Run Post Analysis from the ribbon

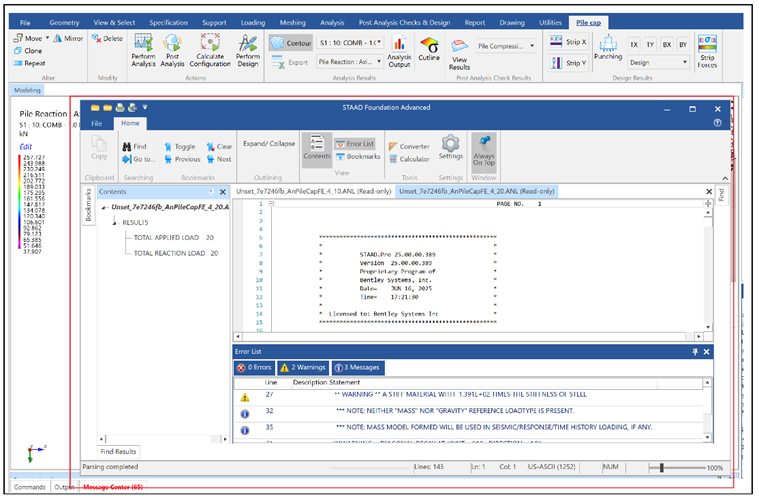tap(172, 50)
